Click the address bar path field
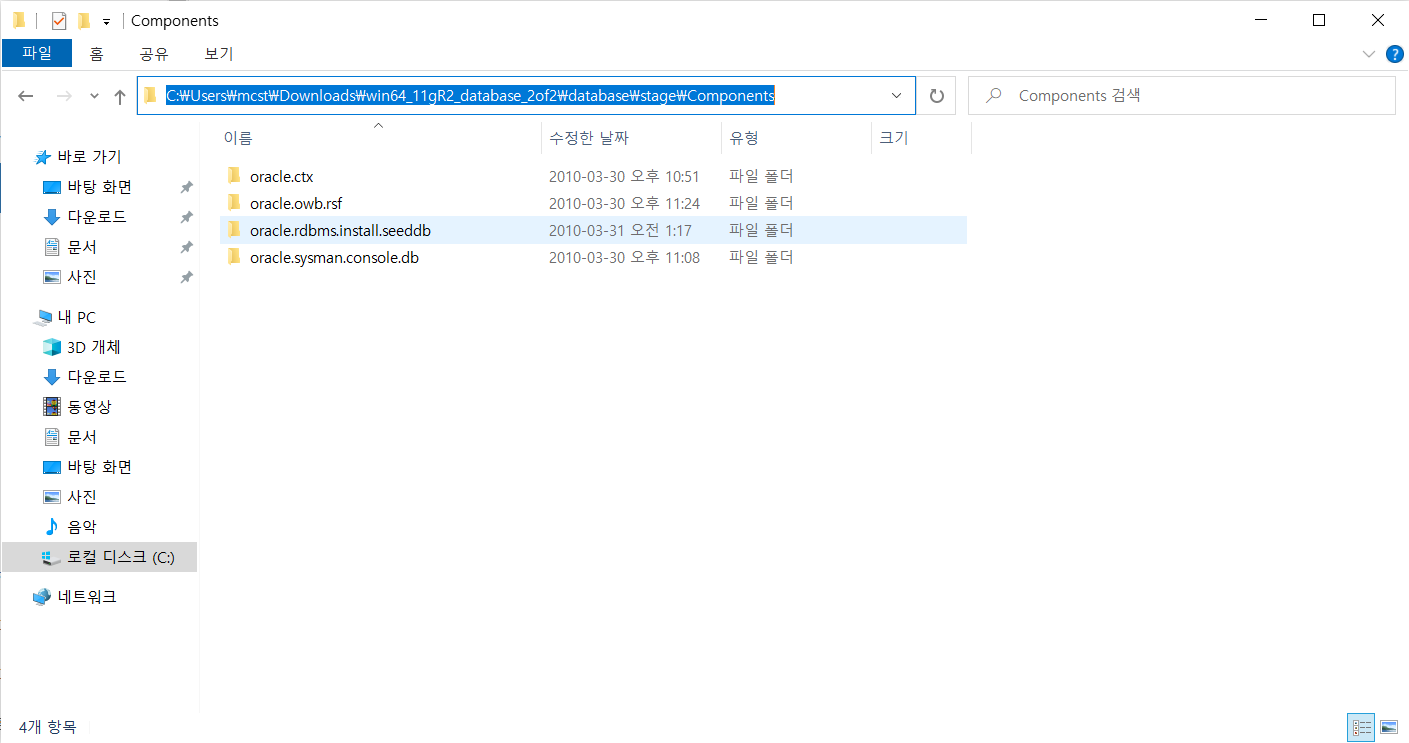 click(x=526, y=96)
